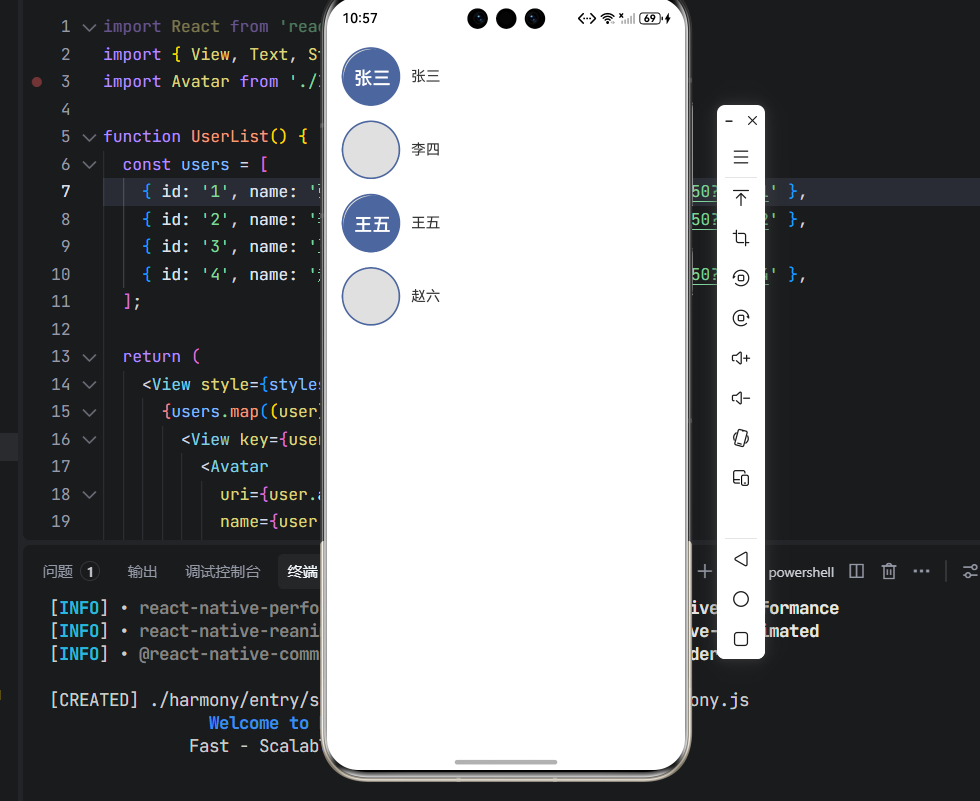Click the 'UserList' function name on line 5
This screenshot has height=801, width=980.
pos(229,137)
